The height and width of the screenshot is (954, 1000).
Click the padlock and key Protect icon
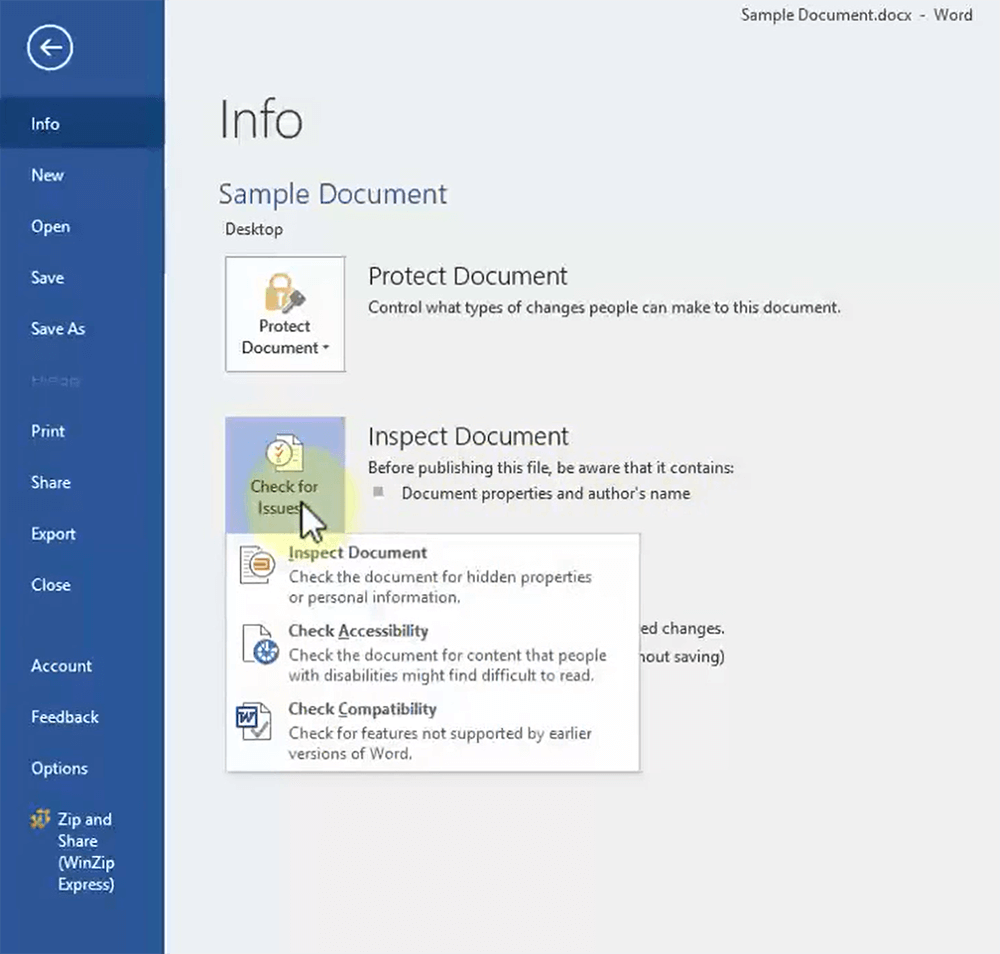click(x=284, y=293)
